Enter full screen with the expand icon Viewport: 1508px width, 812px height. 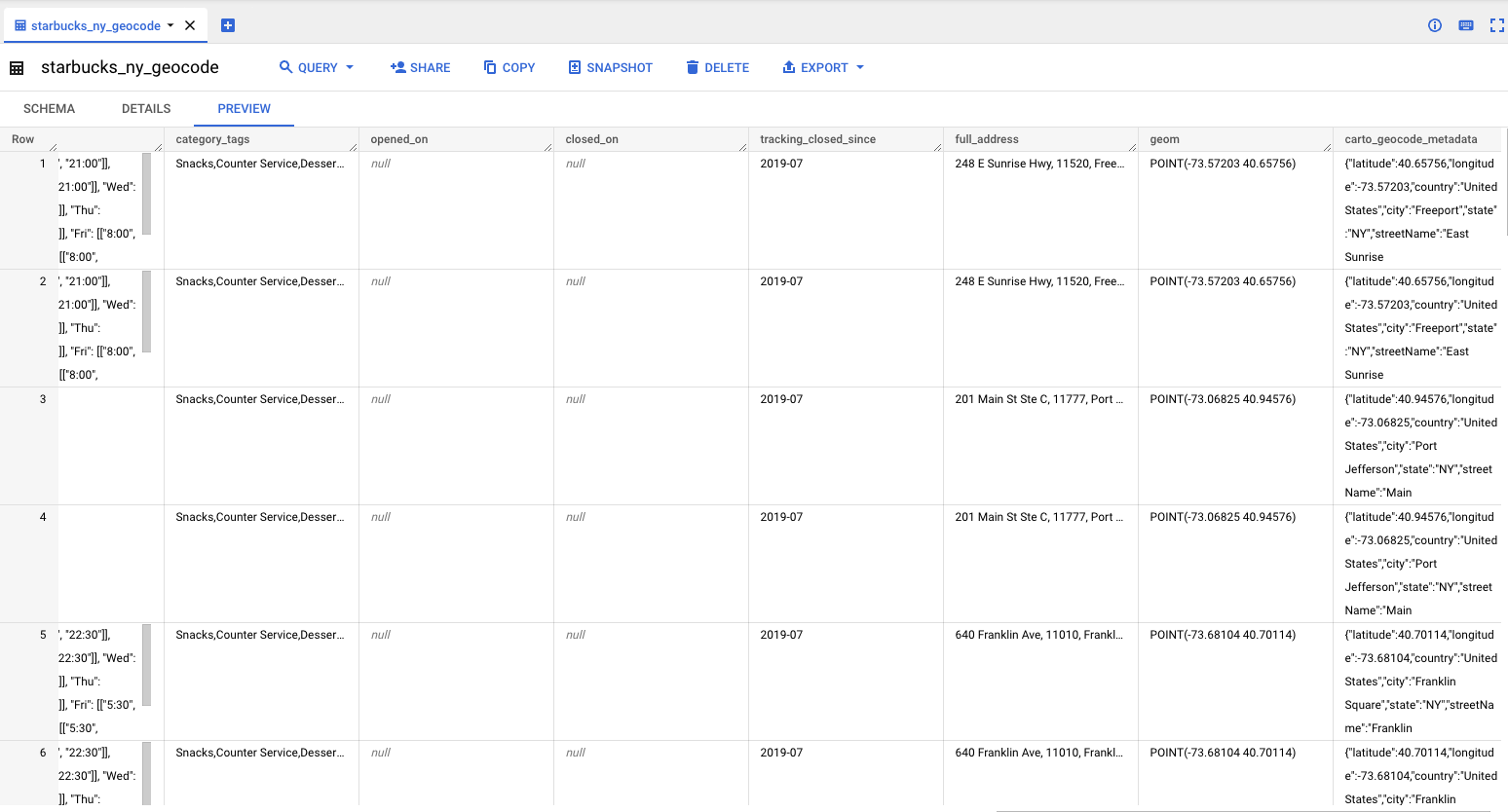[x=1497, y=25]
